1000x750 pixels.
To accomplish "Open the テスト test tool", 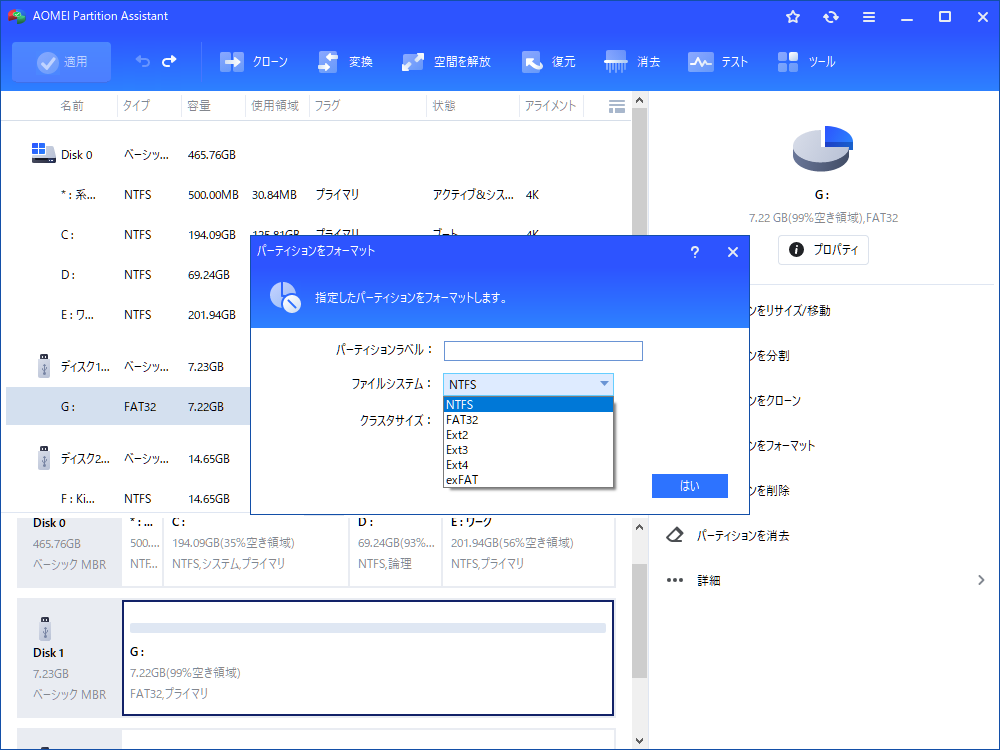I will [717, 62].
